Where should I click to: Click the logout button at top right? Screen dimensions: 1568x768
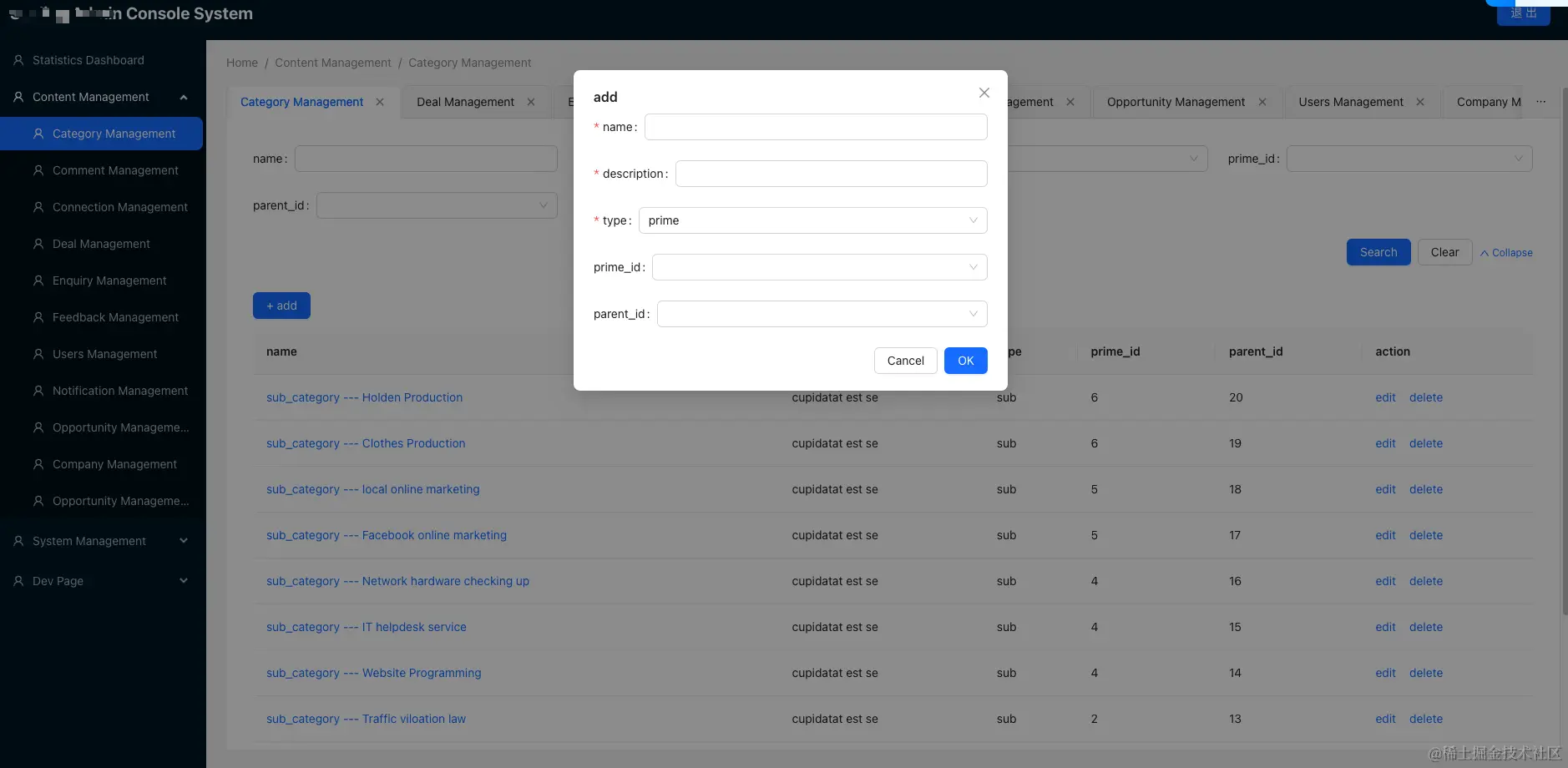[x=1524, y=13]
